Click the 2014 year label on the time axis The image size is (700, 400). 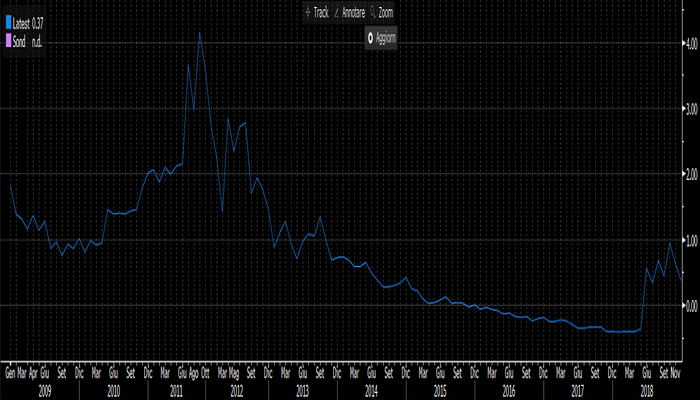(x=371, y=386)
